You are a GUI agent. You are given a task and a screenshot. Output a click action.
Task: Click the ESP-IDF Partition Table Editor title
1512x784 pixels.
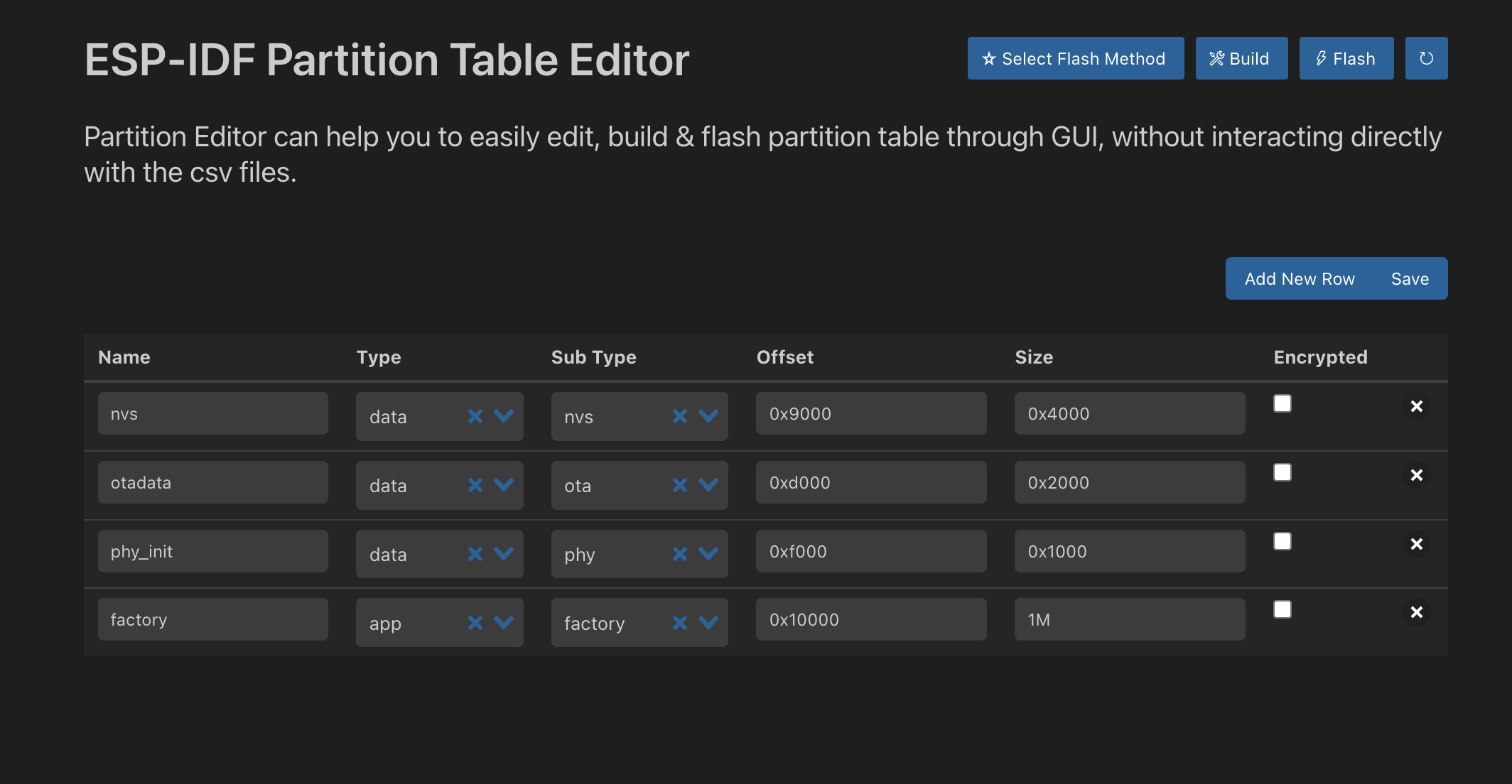[x=387, y=60]
